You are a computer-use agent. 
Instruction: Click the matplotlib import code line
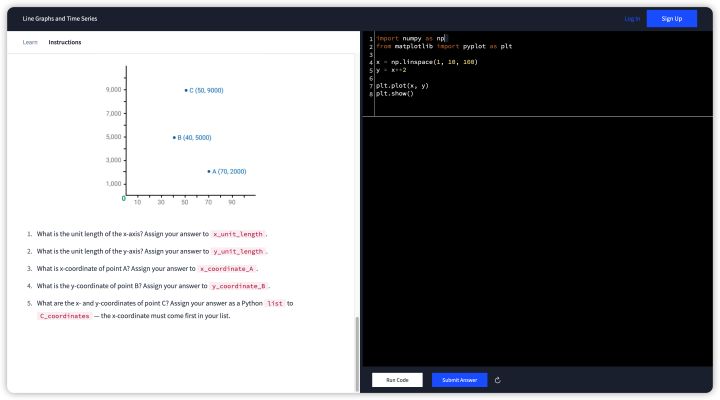[444, 46]
